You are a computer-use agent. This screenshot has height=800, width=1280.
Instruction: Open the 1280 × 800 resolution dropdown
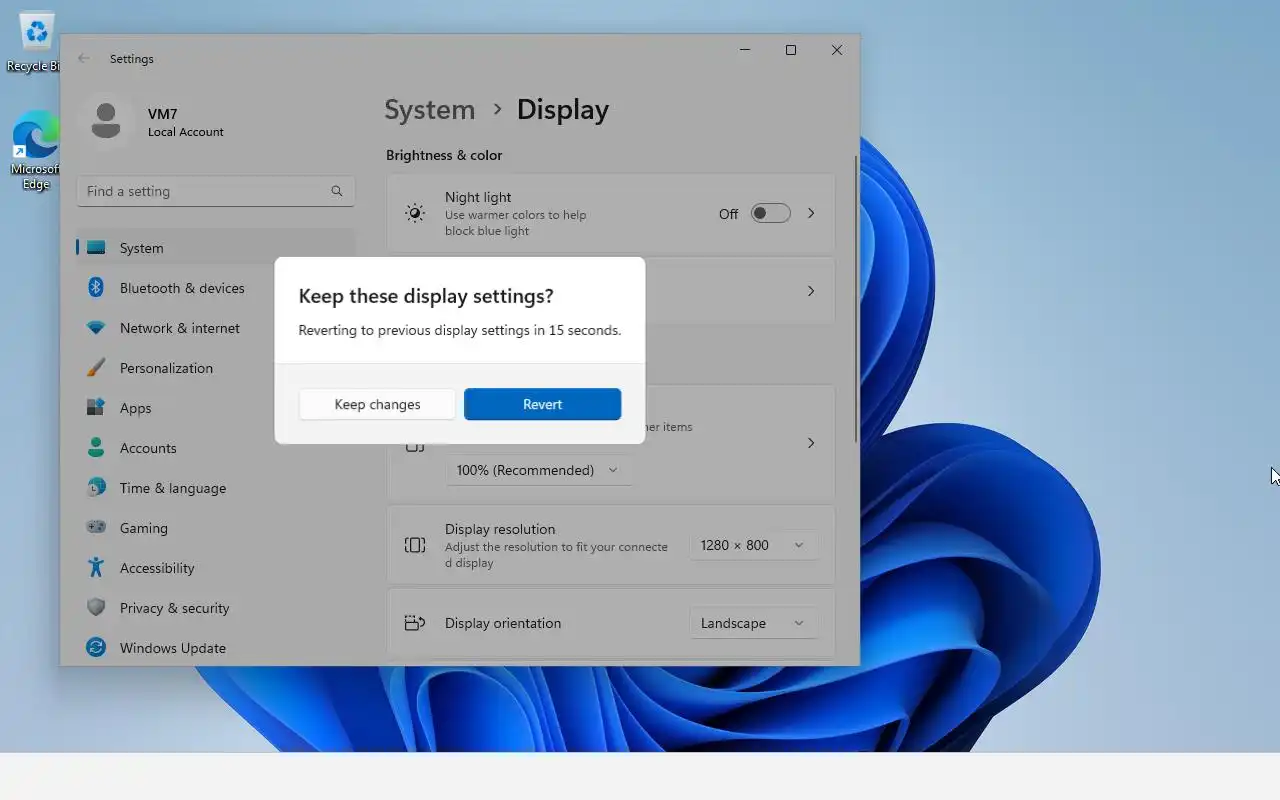pos(753,545)
